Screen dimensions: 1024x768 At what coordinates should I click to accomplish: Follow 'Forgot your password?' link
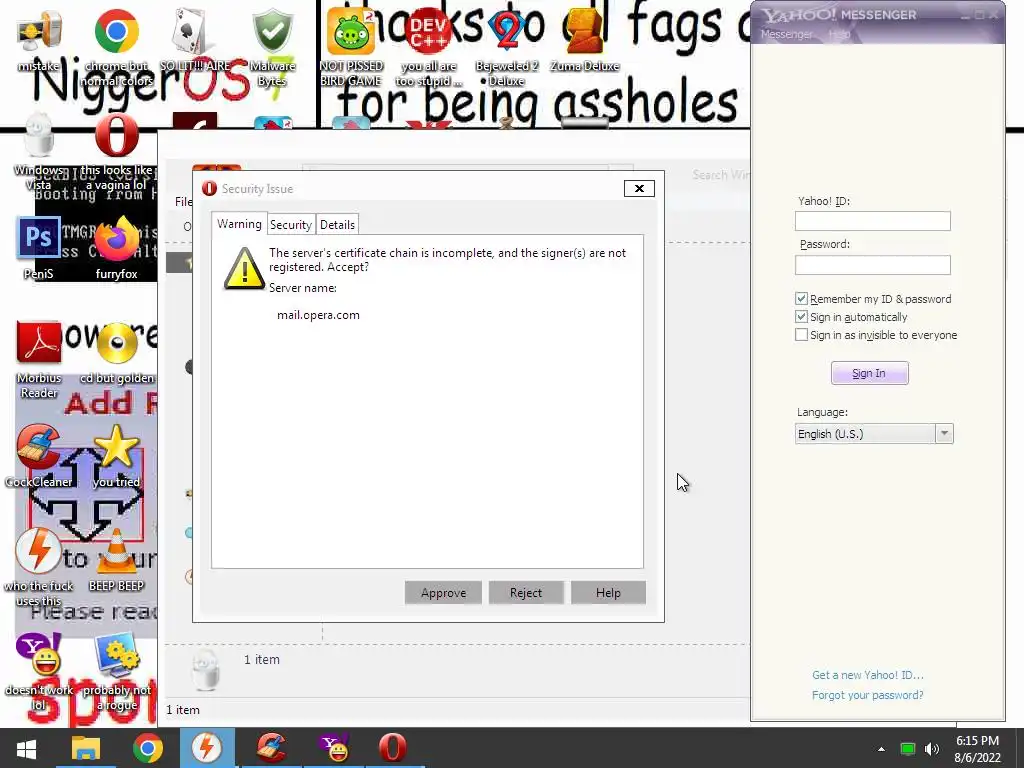(x=867, y=695)
